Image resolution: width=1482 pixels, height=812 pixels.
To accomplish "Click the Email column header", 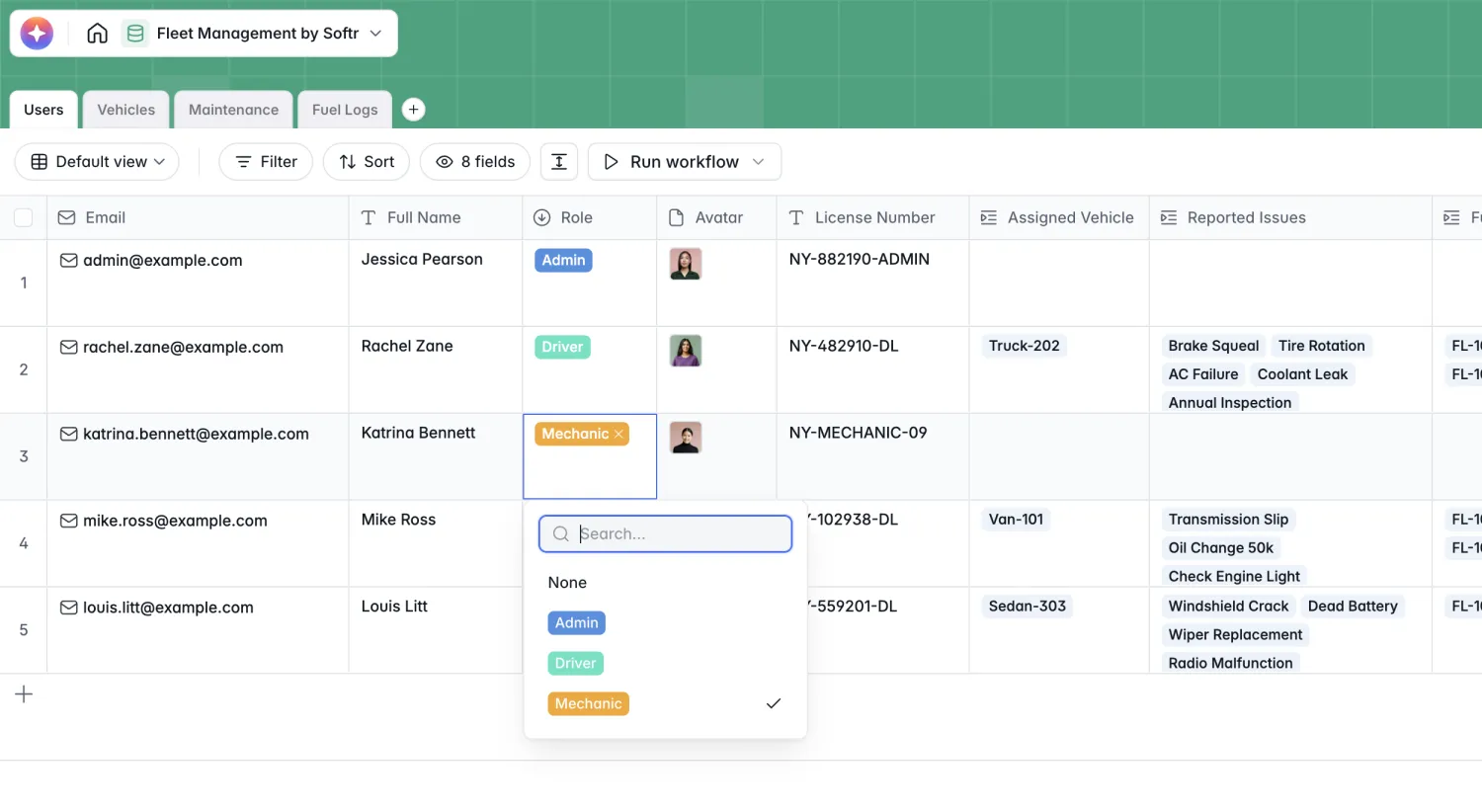I will (x=198, y=217).
